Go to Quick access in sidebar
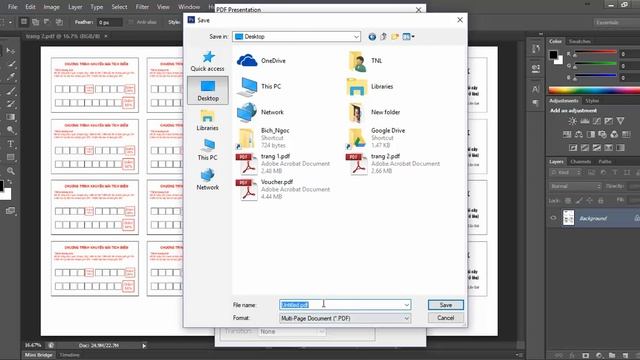Screen dimensions: 640x360 [207, 61]
